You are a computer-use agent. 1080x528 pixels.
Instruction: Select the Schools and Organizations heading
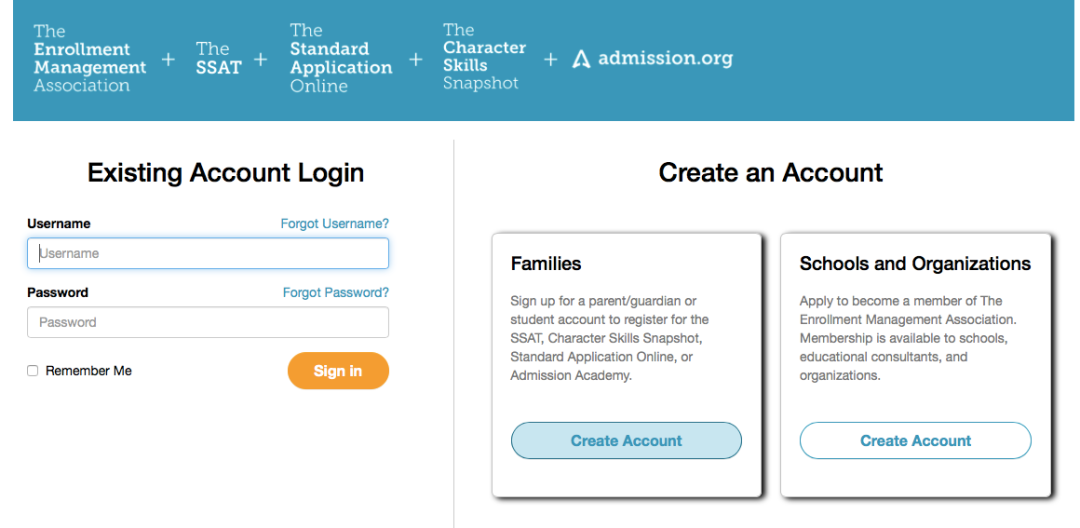click(915, 264)
